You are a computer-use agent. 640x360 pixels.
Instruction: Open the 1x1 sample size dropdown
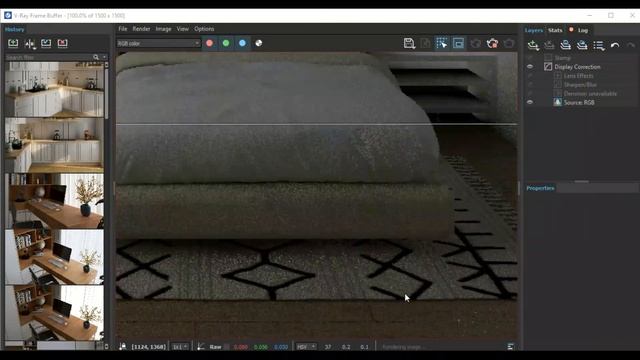click(180, 347)
